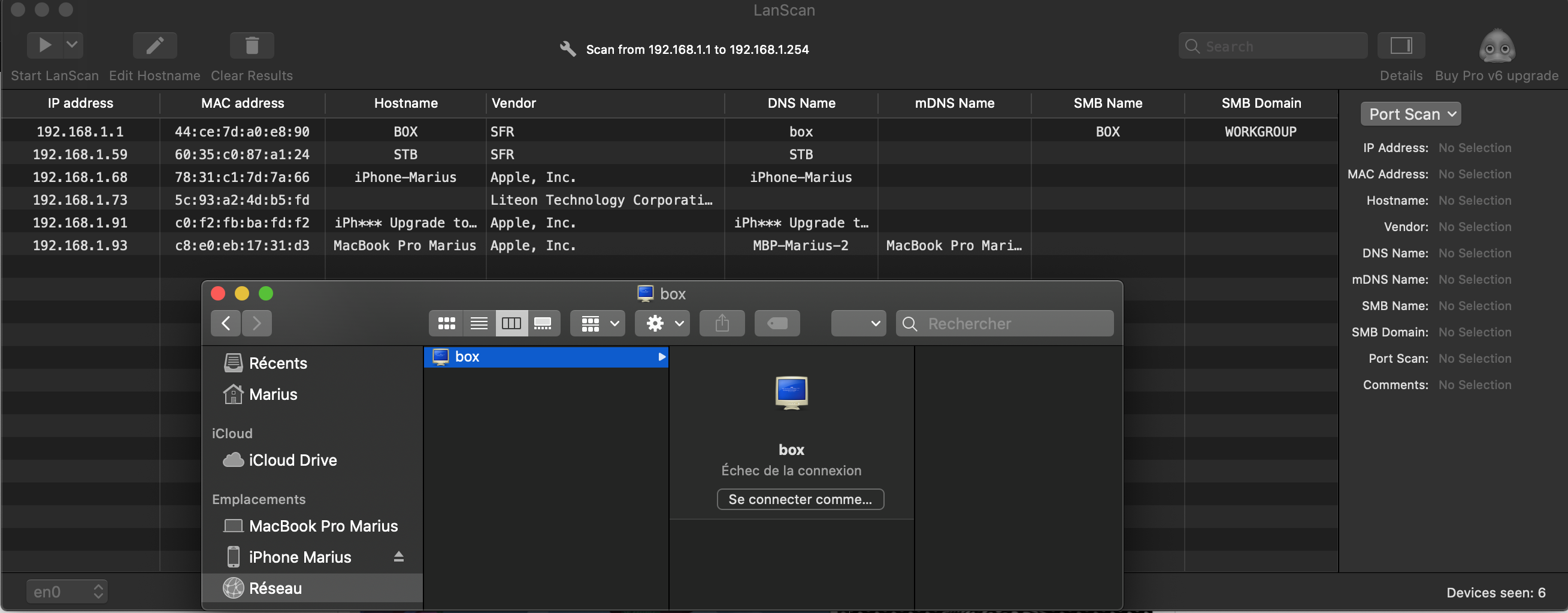Switch Finder to list view
Viewport: 1568px width, 613px height.
479,323
